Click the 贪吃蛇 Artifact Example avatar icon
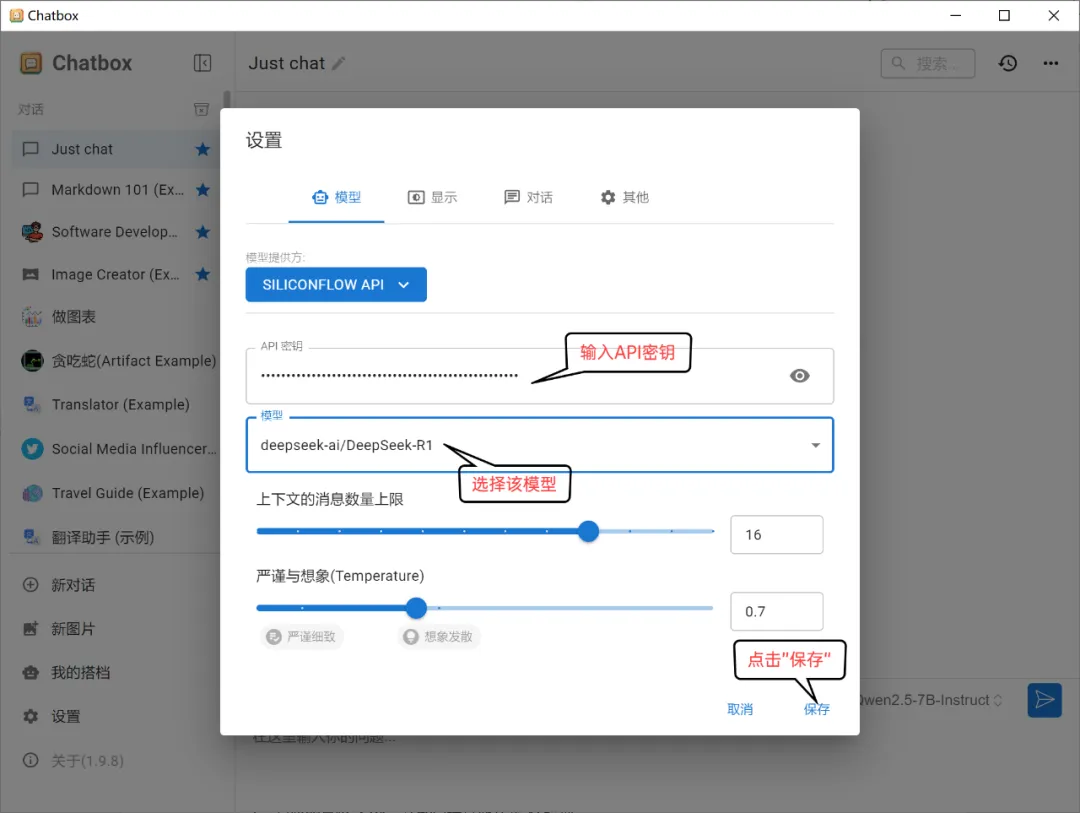The height and width of the screenshot is (813, 1080). [x=32, y=360]
